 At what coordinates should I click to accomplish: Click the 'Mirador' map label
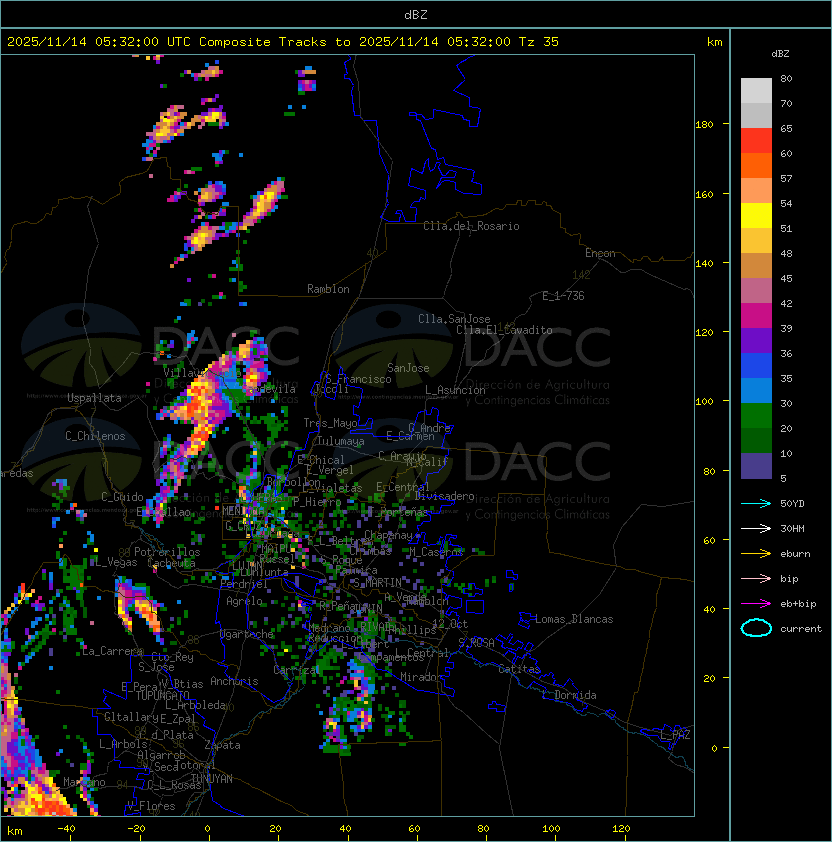pyautogui.click(x=422, y=677)
